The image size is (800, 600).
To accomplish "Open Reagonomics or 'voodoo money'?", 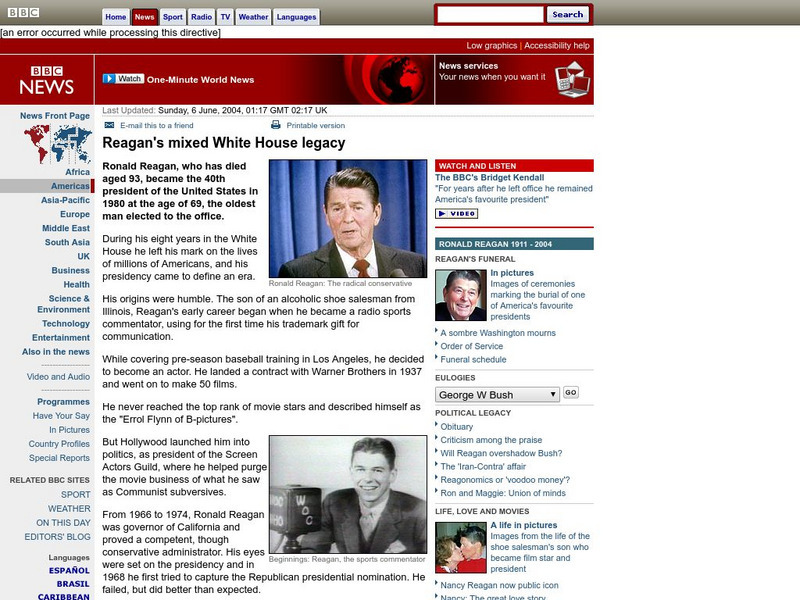I will coord(505,480).
